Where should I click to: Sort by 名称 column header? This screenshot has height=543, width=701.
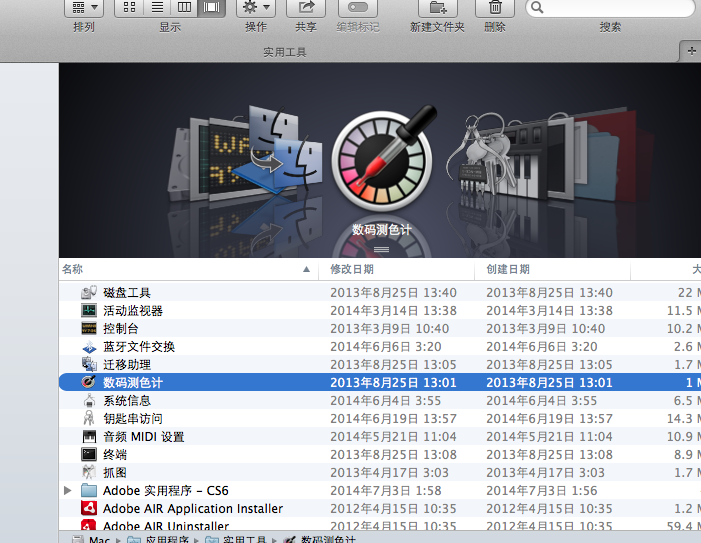[188, 269]
